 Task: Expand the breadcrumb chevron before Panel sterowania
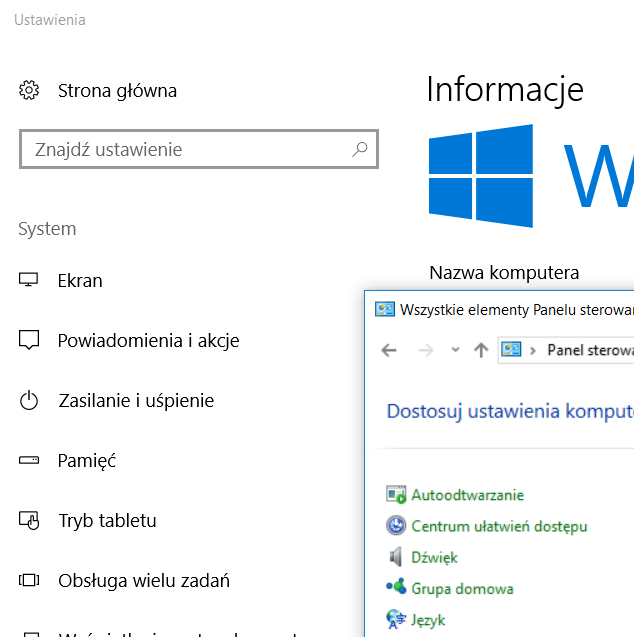click(534, 350)
